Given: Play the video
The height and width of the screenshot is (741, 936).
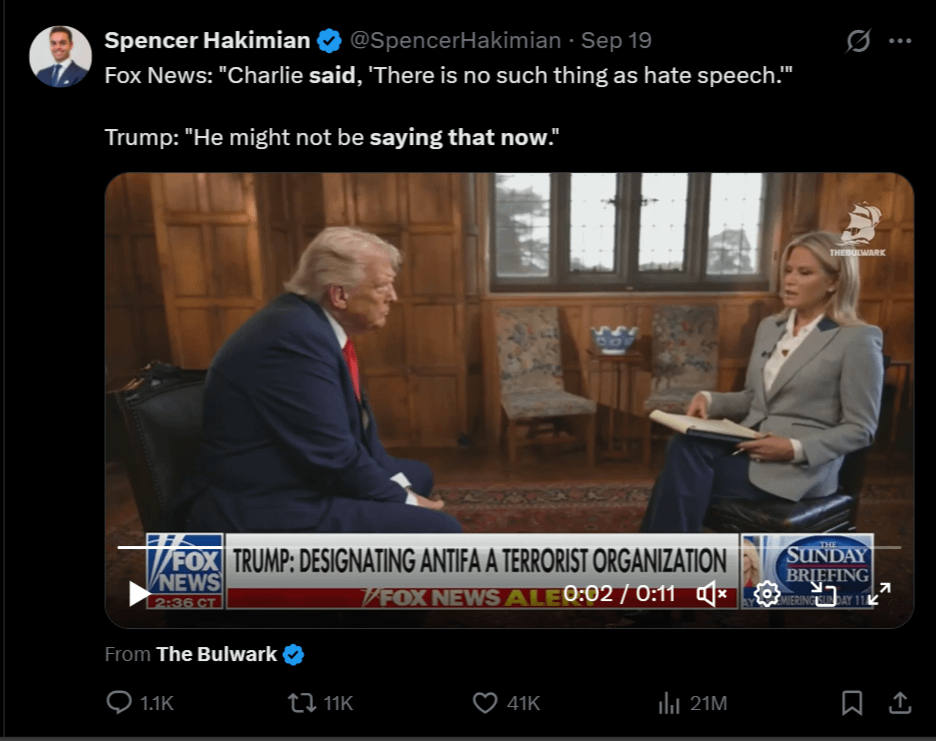Looking at the screenshot, I should click(139, 594).
